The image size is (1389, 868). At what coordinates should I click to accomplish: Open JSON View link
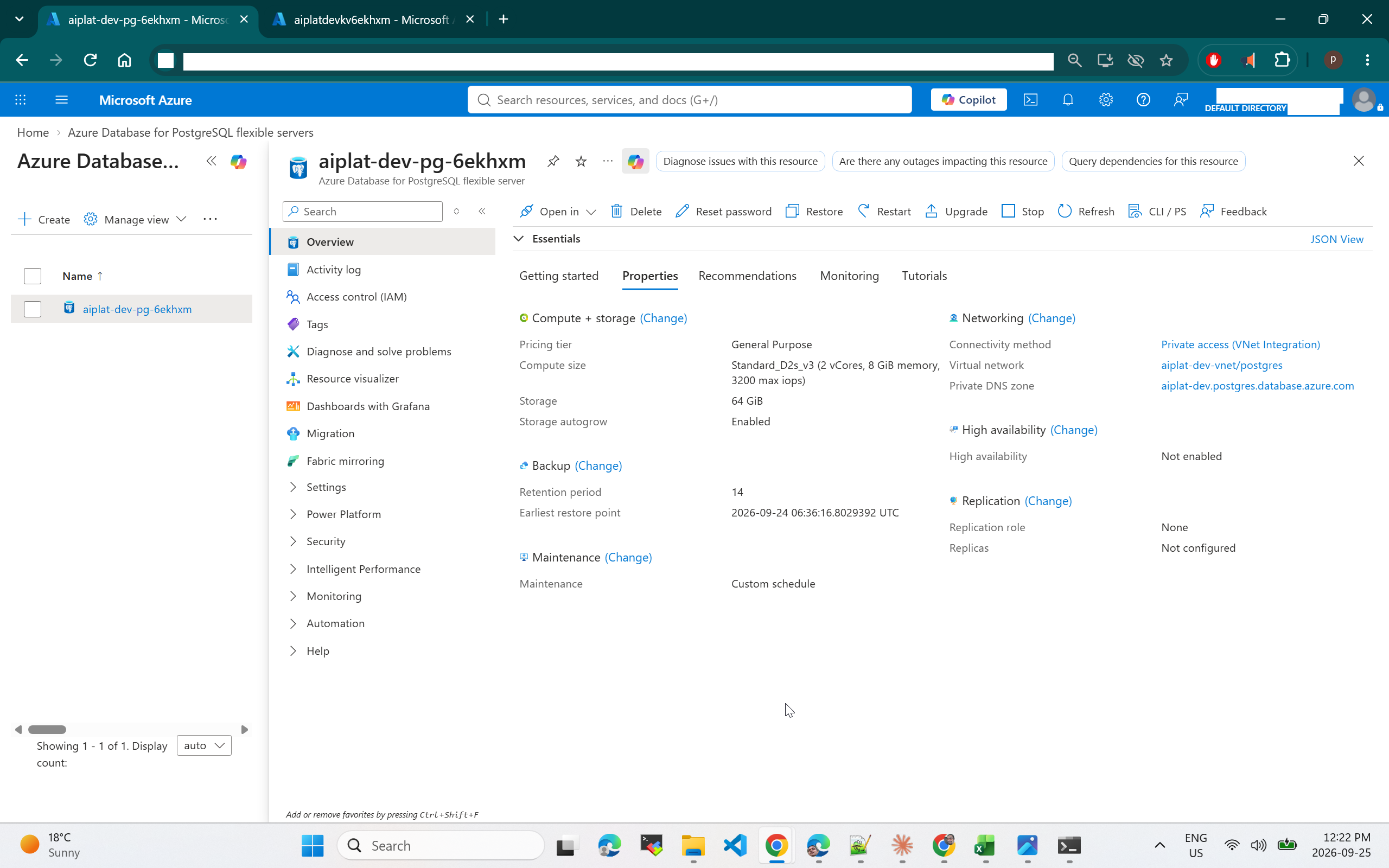[x=1336, y=239]
